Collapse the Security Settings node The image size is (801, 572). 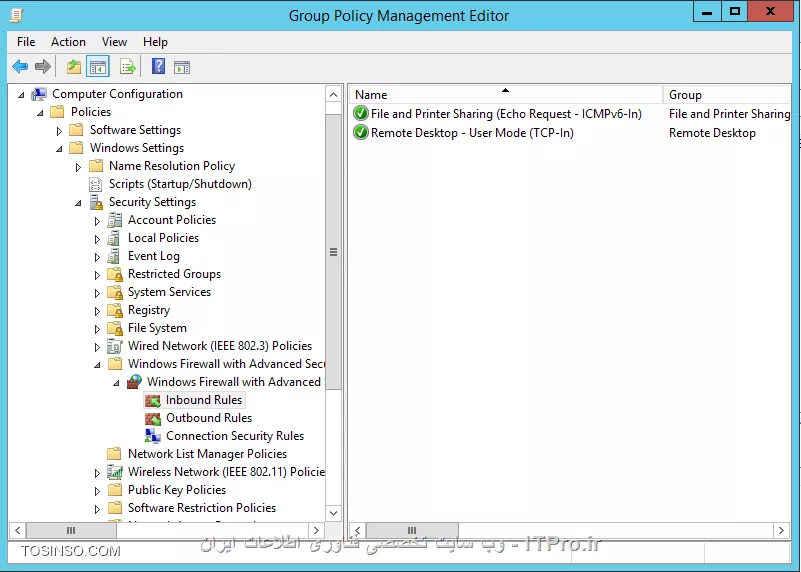point(78,203)
